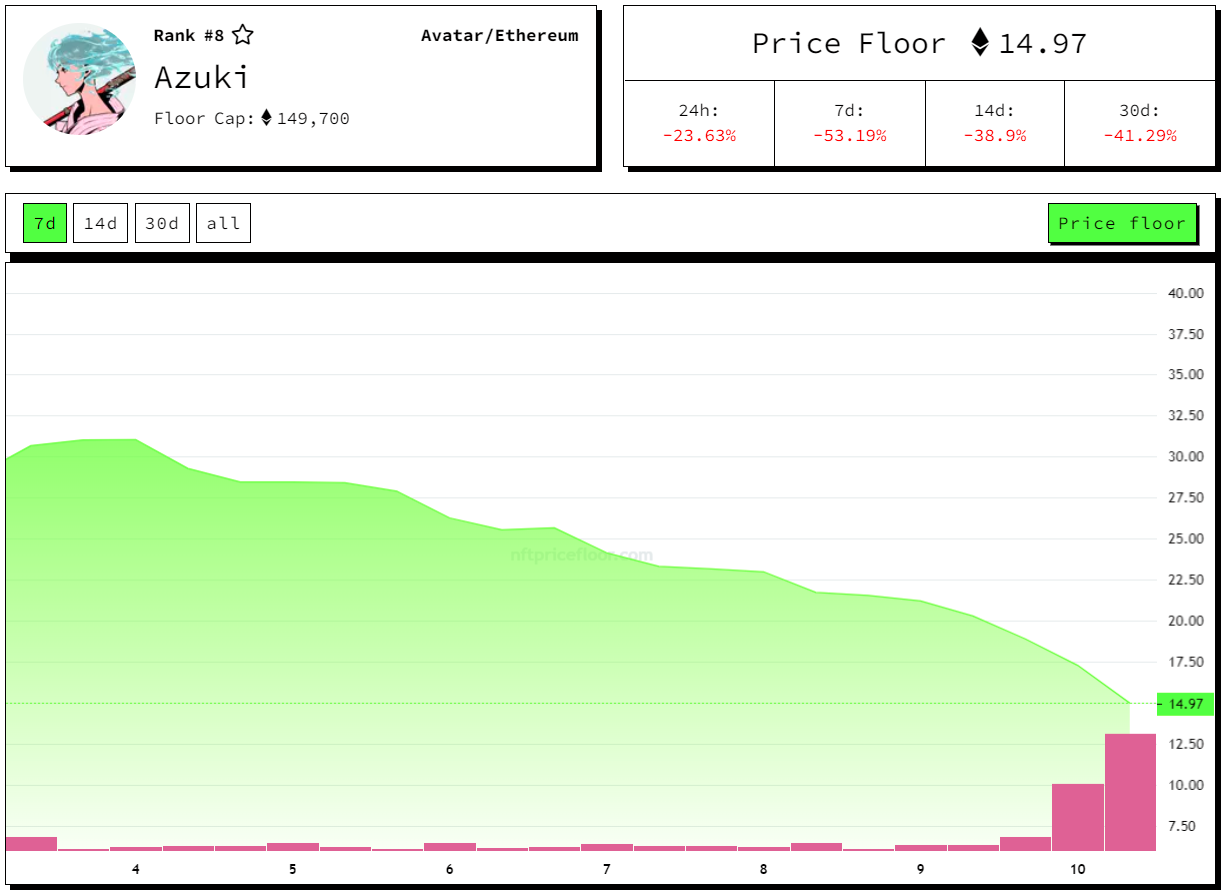Click the Ethereum icon in Price Floor header
The height and width of the screenshot is (895, 1225).
(x=980, y=42)
